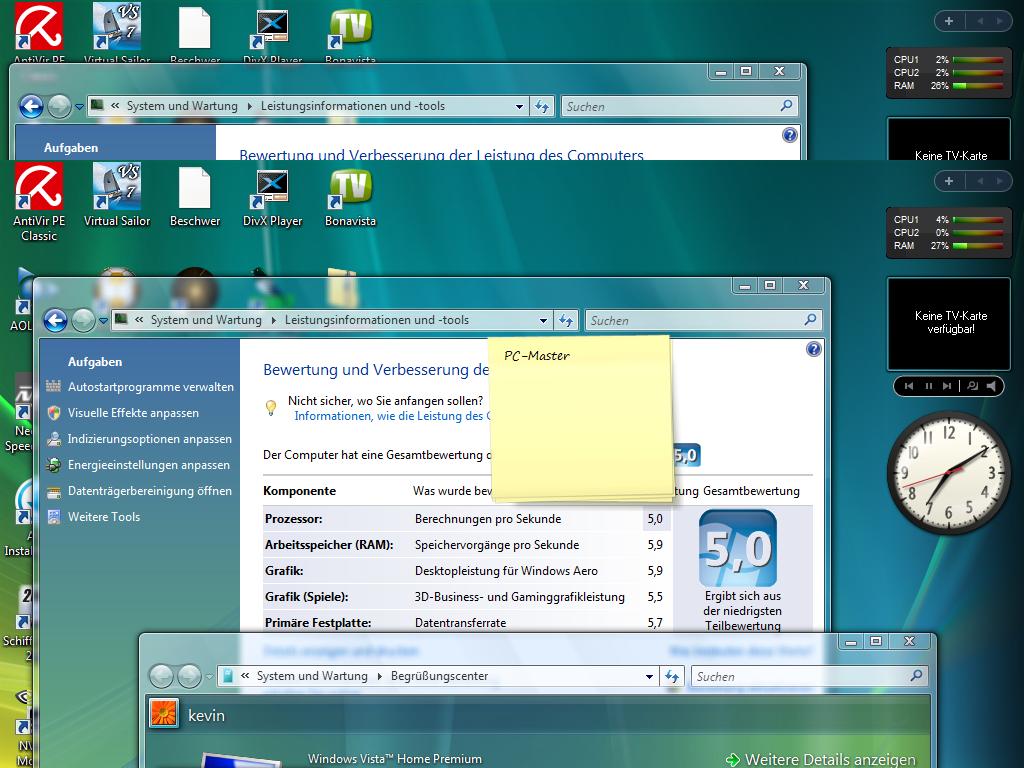Click 'Datentransferrate' description

460,623
